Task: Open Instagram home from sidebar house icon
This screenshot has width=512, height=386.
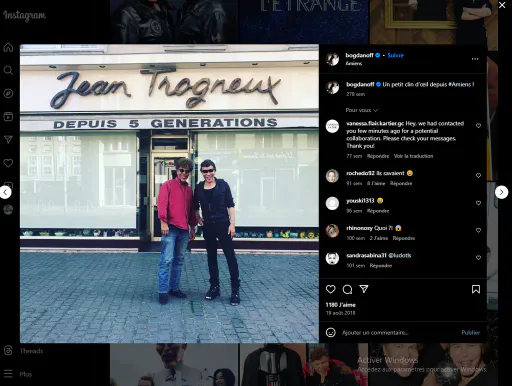Action: (8, 47)
